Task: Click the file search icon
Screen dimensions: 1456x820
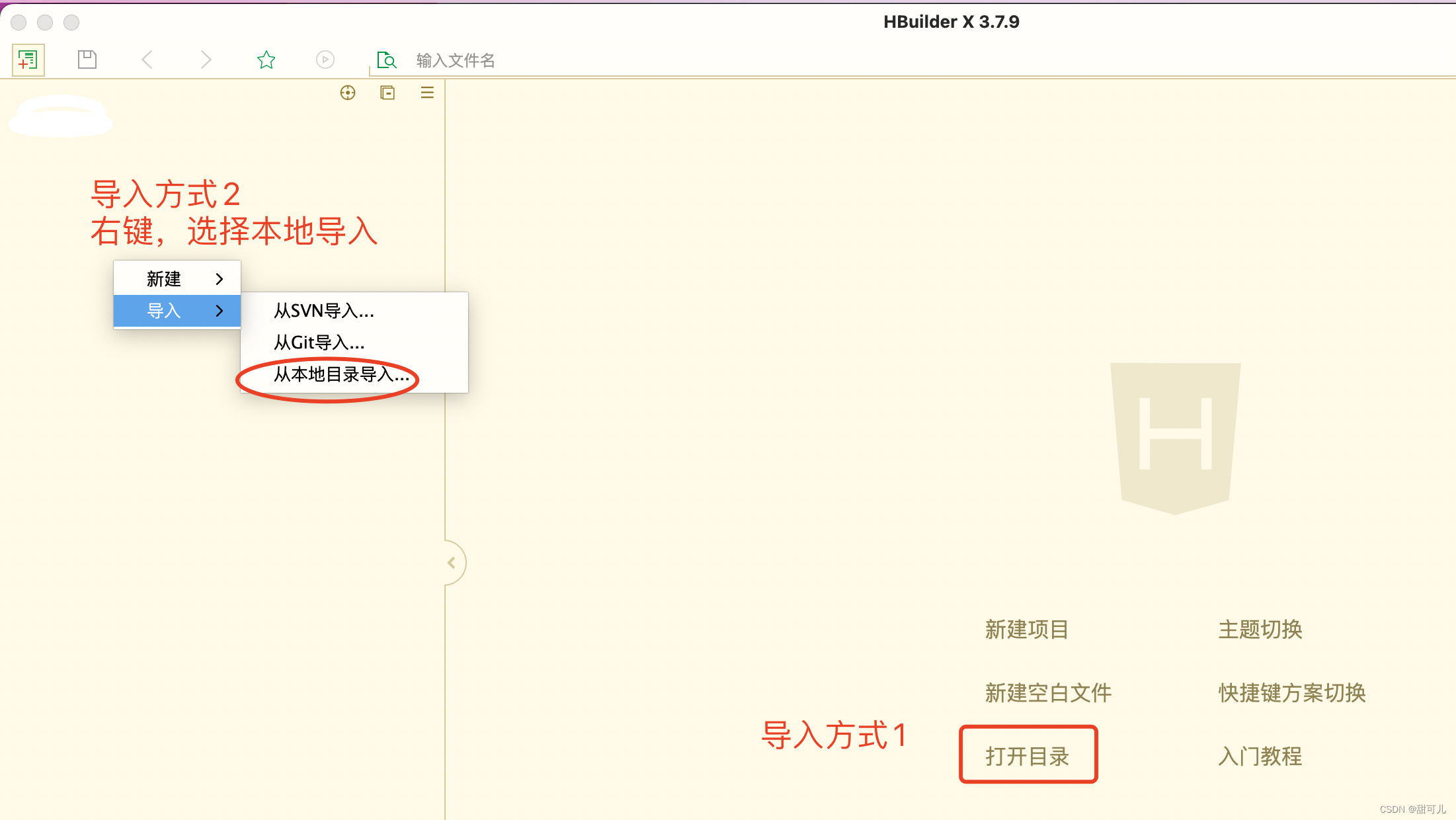Action: click(386, 60)
